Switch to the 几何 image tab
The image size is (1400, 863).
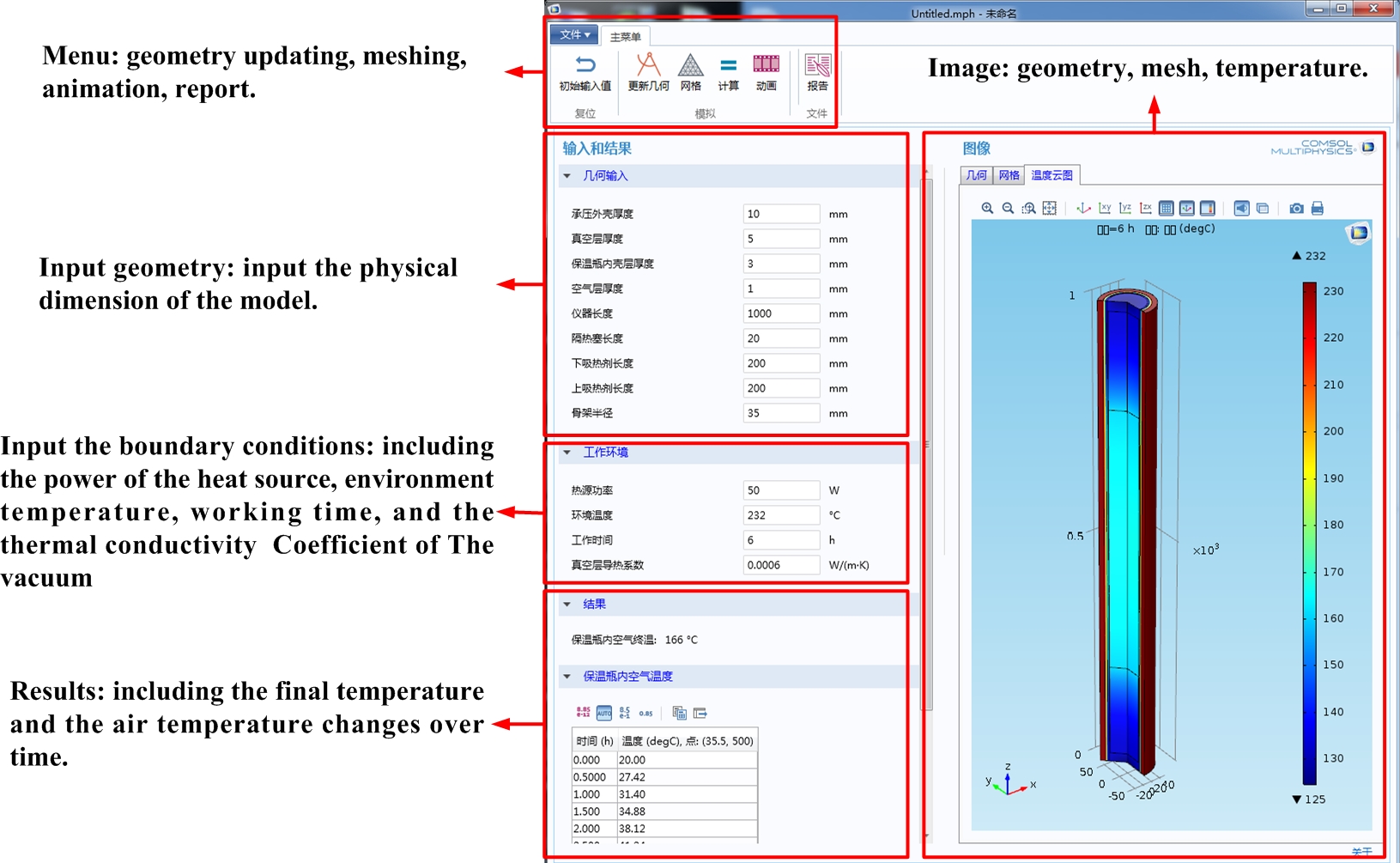pos(976,175)
